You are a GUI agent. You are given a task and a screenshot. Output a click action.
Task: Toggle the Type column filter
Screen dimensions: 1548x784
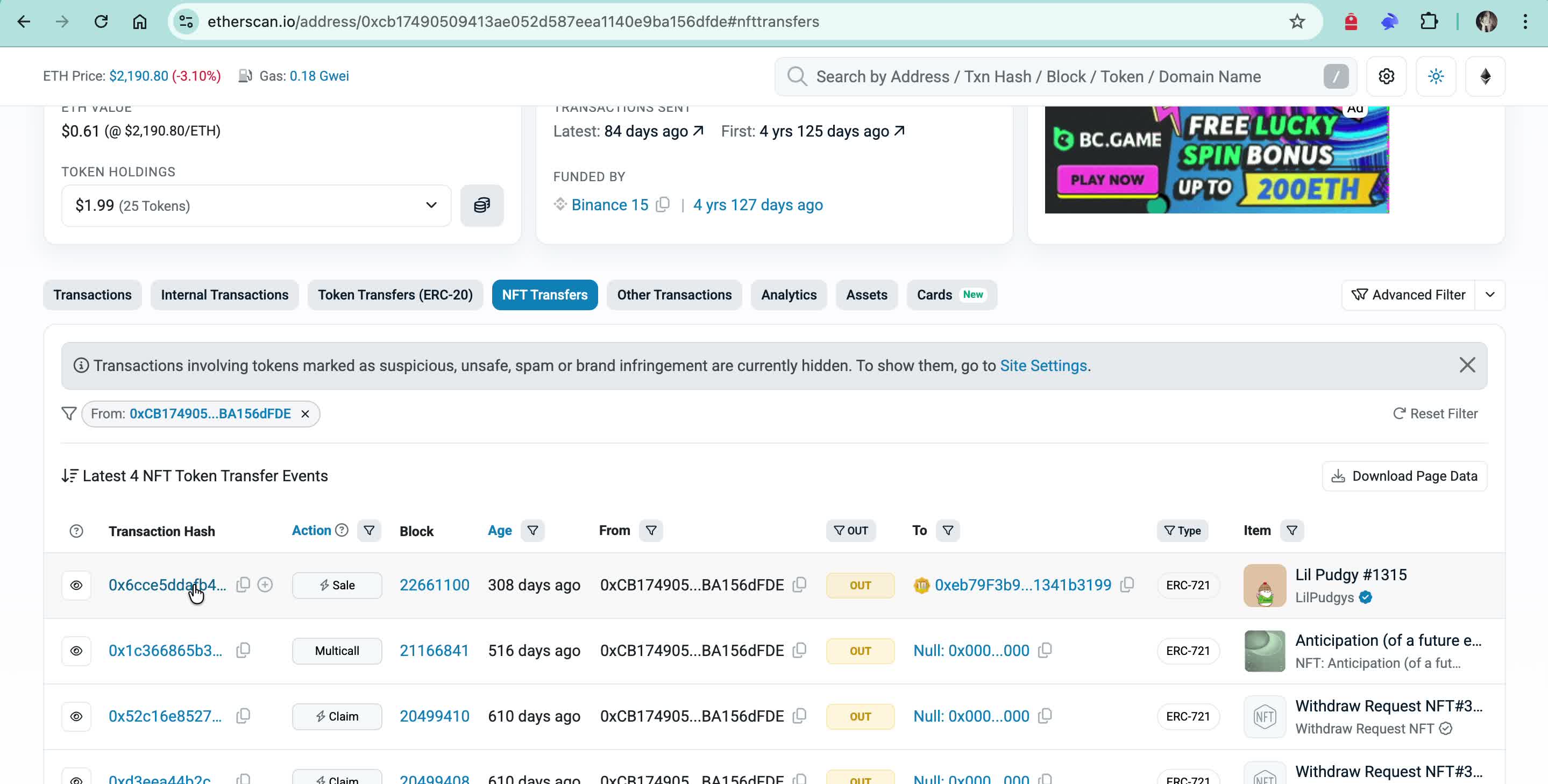pyautogui.click(x=1182, y=531)
